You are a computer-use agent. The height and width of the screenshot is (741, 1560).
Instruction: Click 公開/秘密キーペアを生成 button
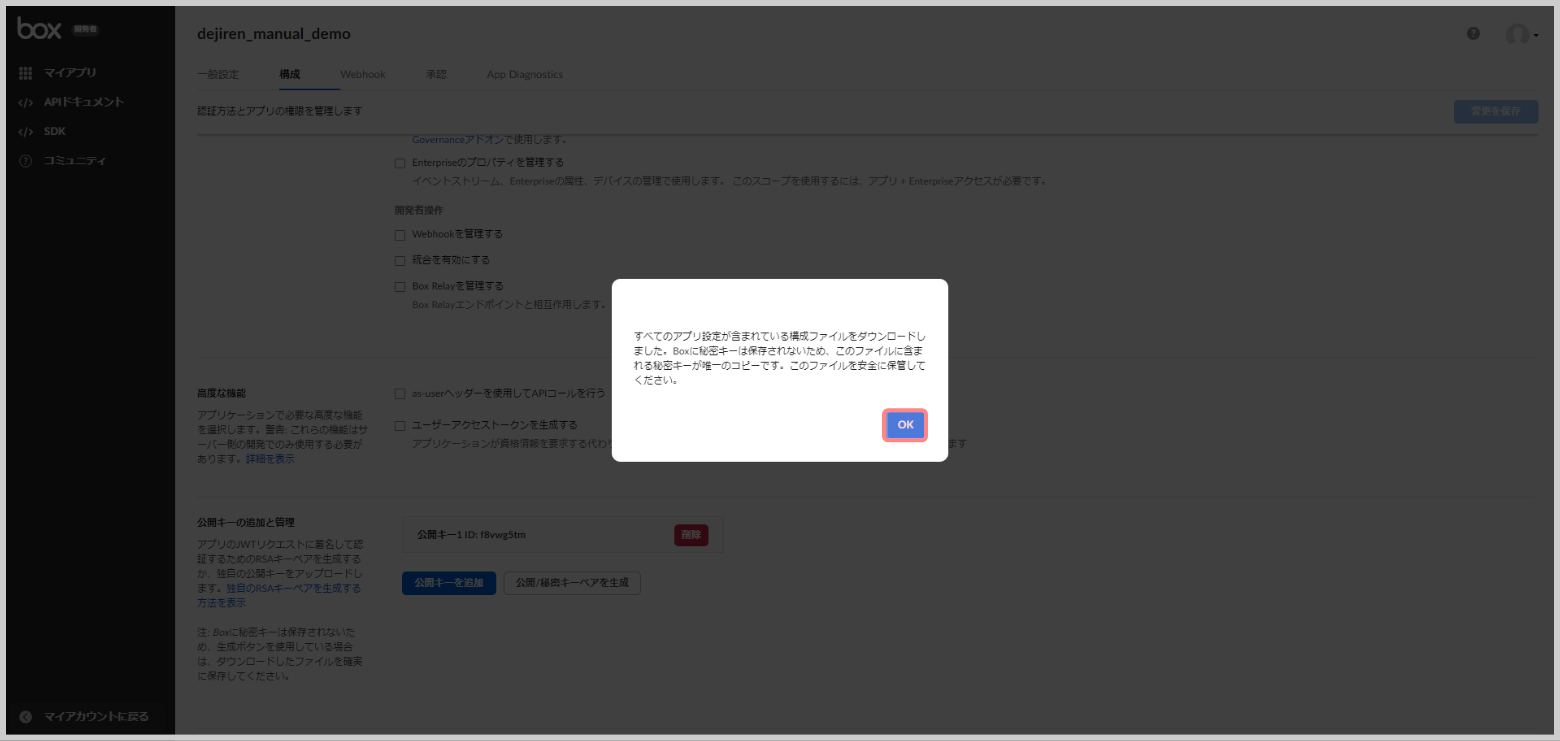click(572, 583)
